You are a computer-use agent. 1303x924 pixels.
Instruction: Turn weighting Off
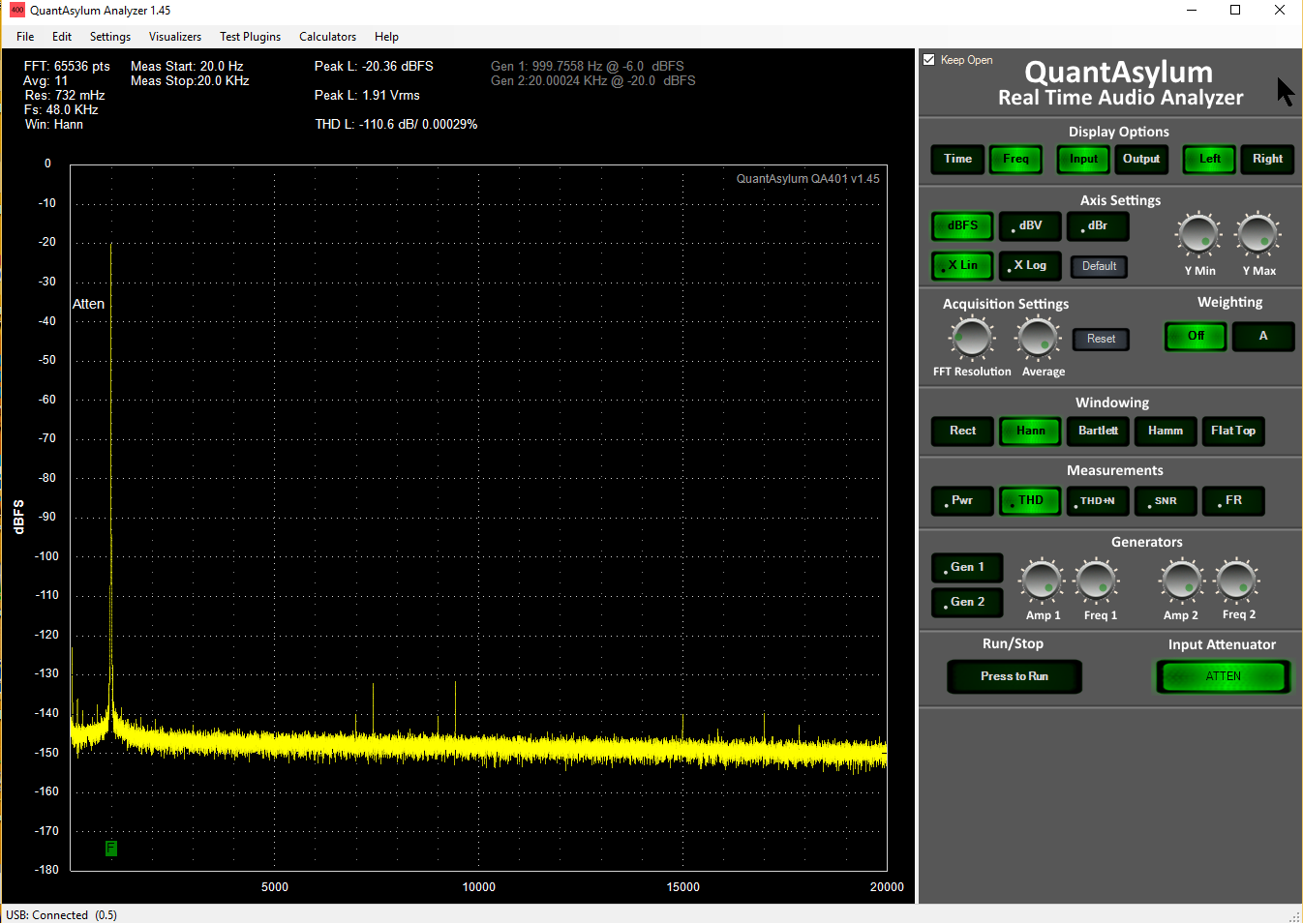click(x=1196, y=337)
